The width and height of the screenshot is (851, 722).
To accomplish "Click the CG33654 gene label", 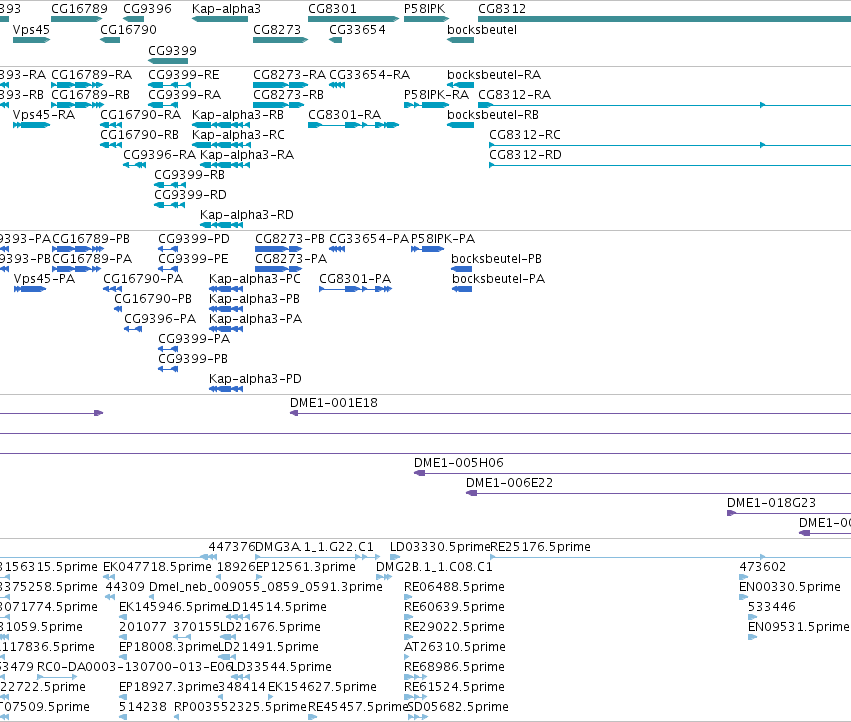I will point(357,30).
